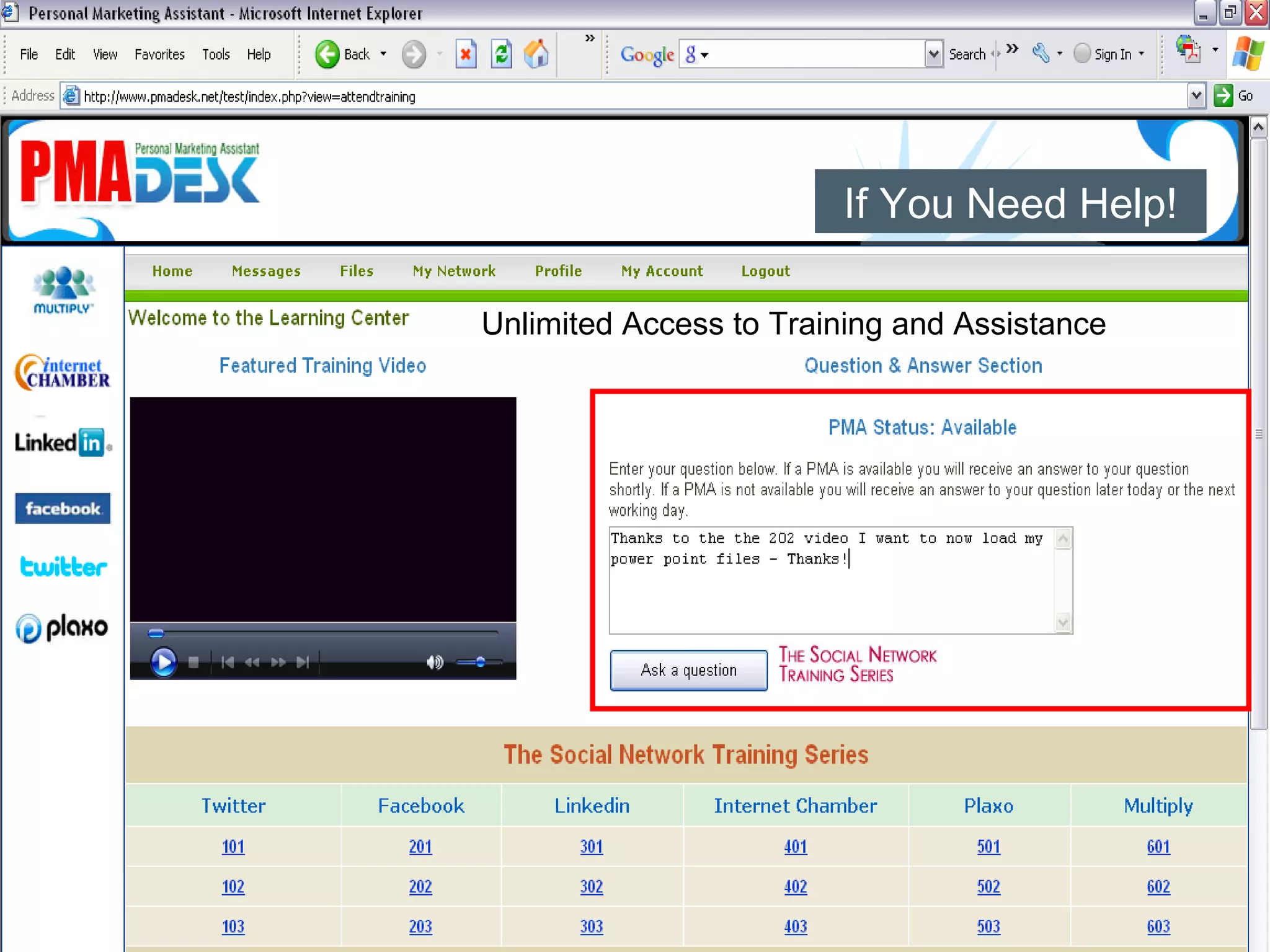
Task: Open the Back button history dropdown arrow
Action: [383, 54]
